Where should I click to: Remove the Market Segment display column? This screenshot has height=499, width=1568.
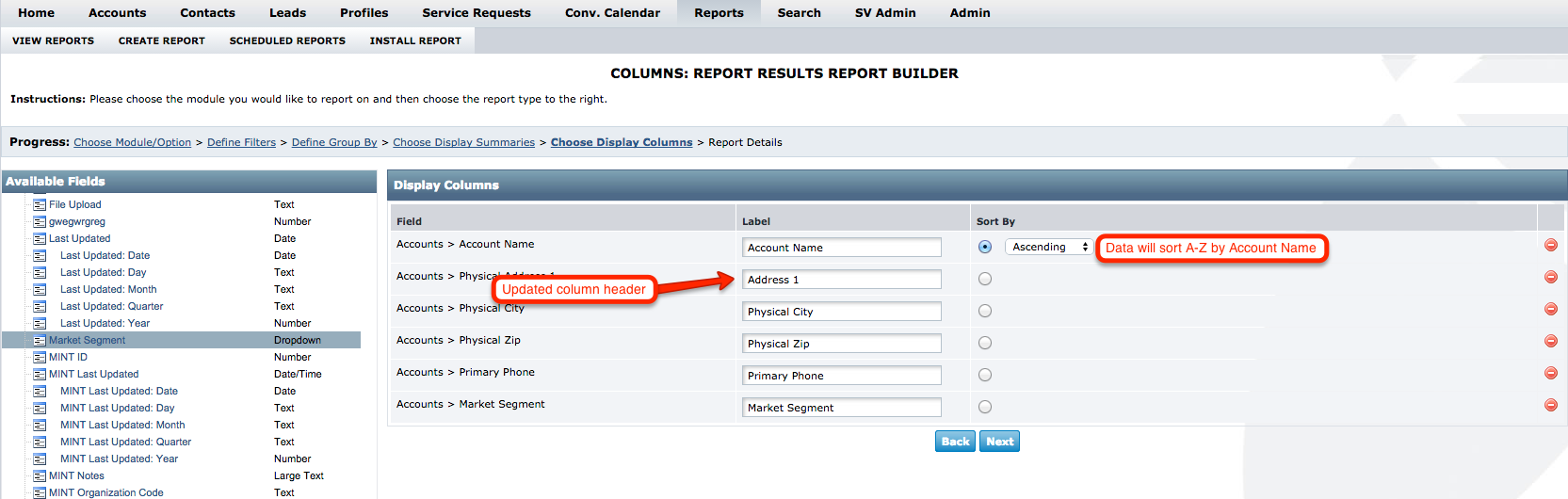tap(1550, 405)
